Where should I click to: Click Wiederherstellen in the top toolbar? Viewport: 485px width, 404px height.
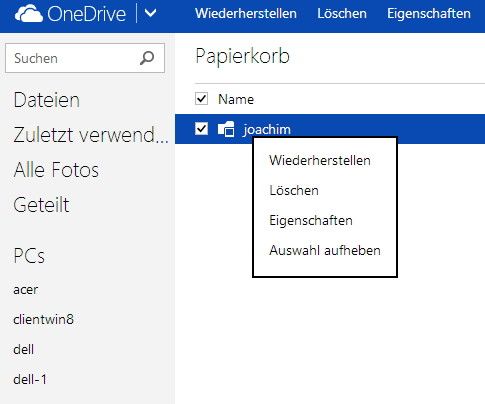click(246, 14)
